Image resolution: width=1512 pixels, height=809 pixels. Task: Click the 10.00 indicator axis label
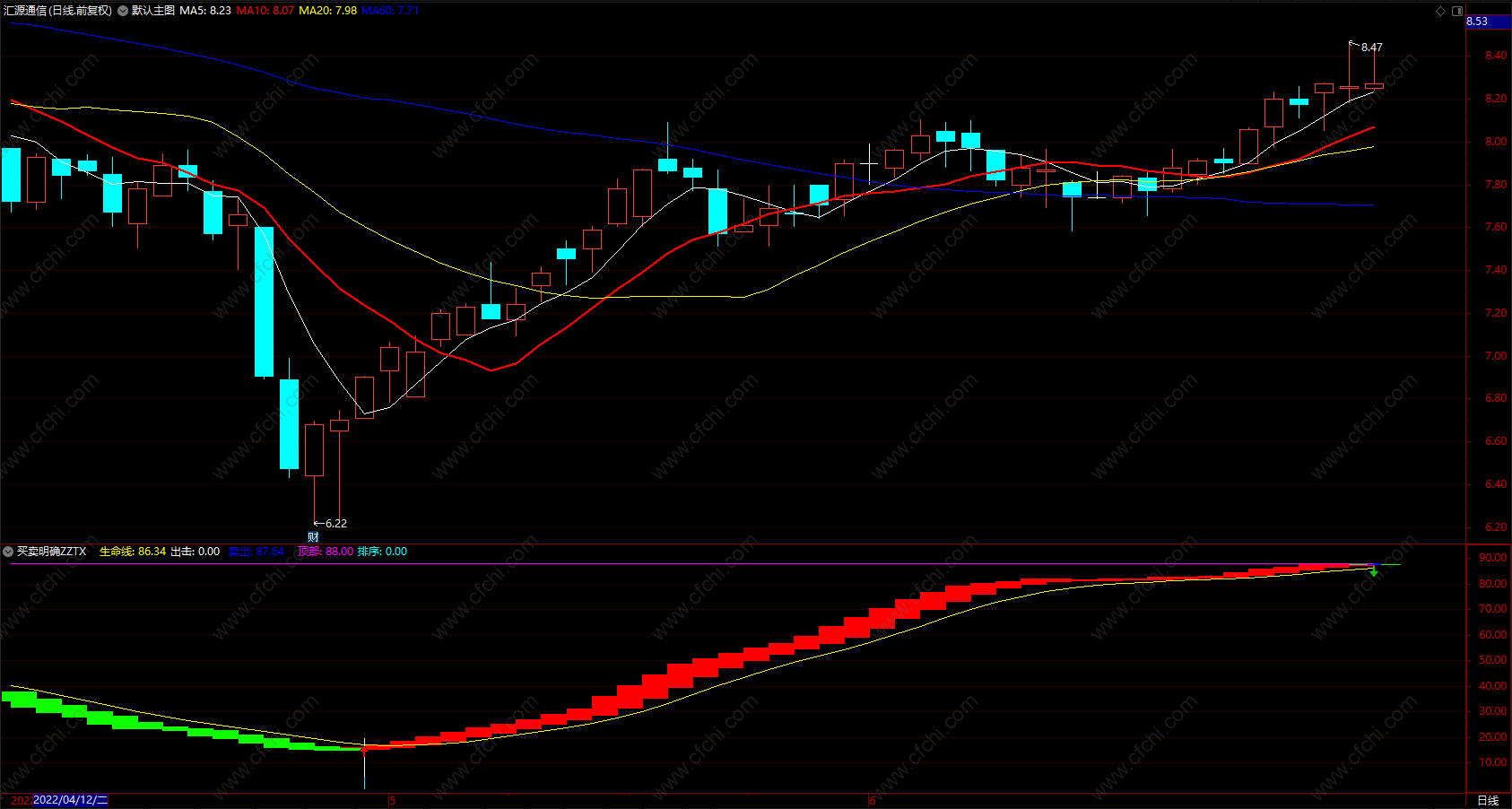click(1493, 762)
